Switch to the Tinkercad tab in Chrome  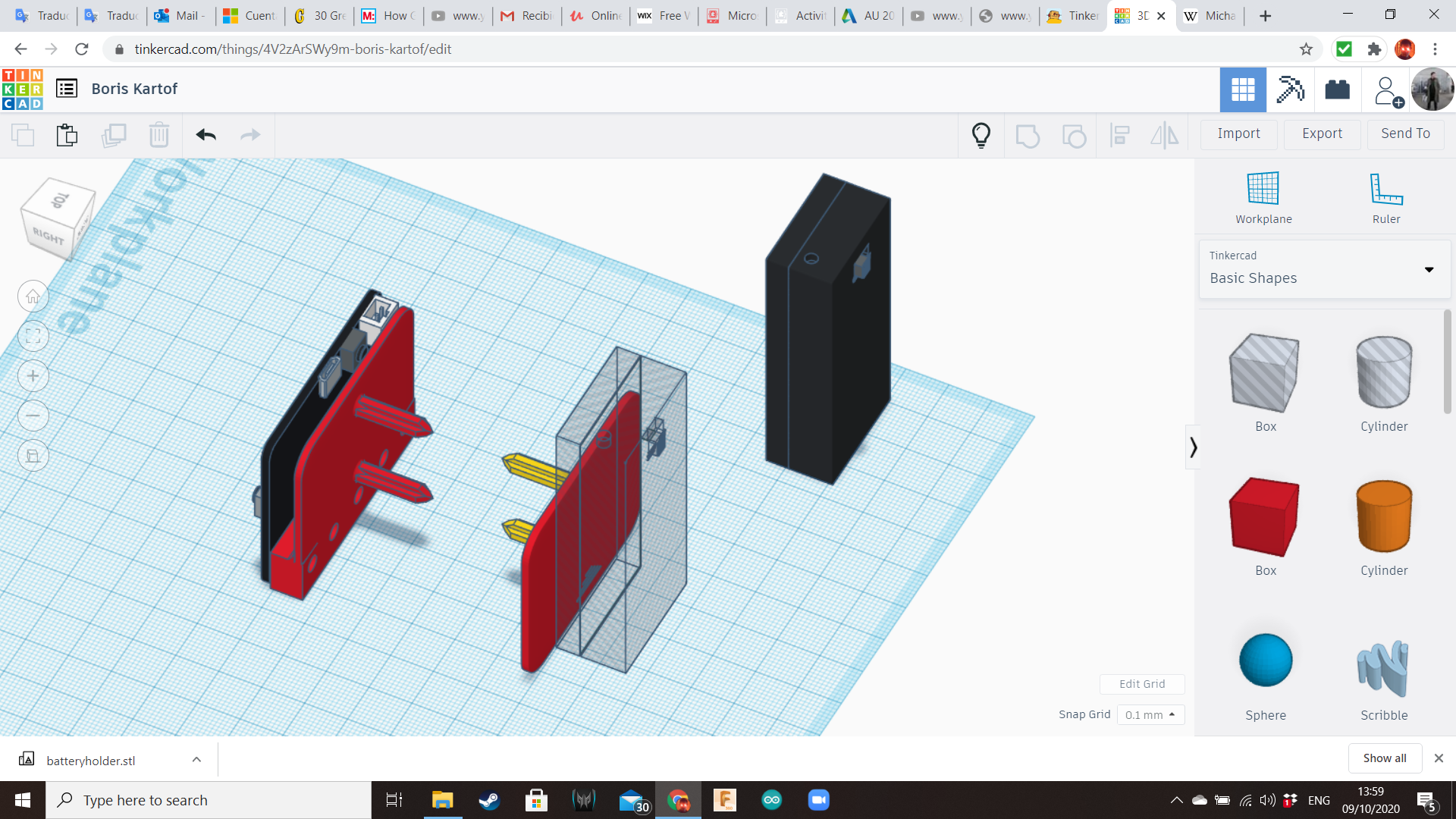click(x=1072, y=15)
